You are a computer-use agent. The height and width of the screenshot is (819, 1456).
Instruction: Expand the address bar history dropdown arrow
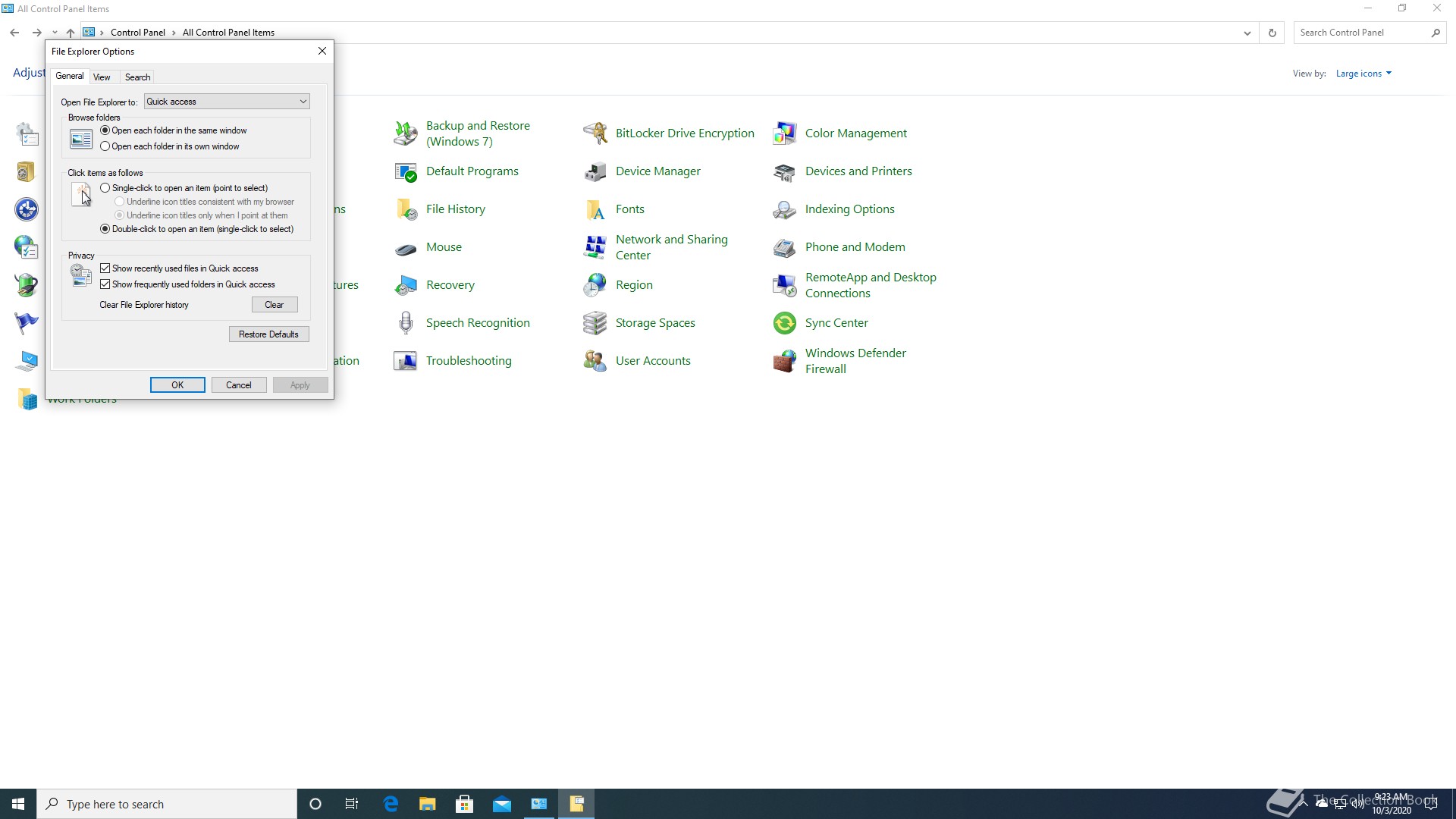click(1247, 33)
